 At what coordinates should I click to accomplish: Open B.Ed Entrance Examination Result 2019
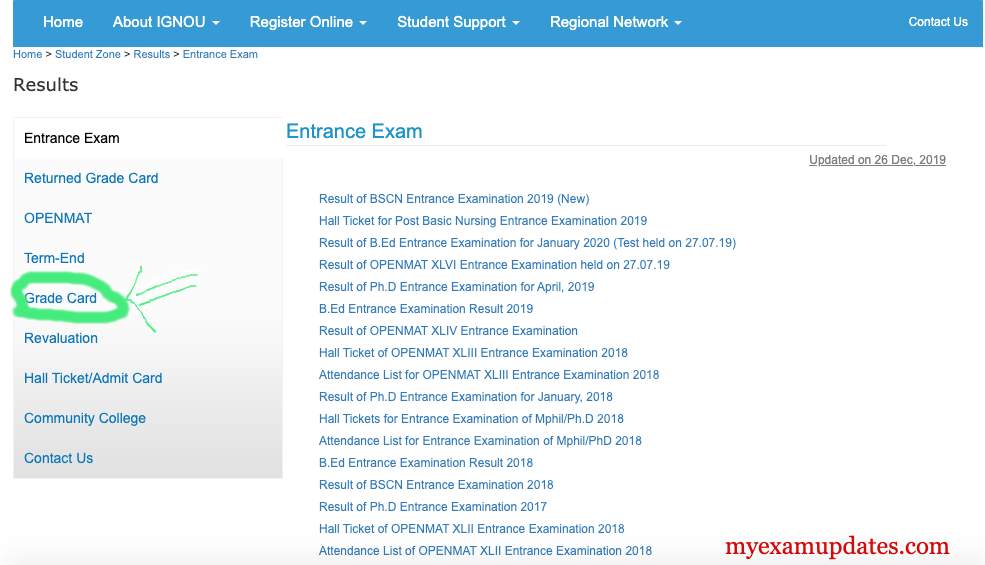pyautogui.click(x=425, y=309)
